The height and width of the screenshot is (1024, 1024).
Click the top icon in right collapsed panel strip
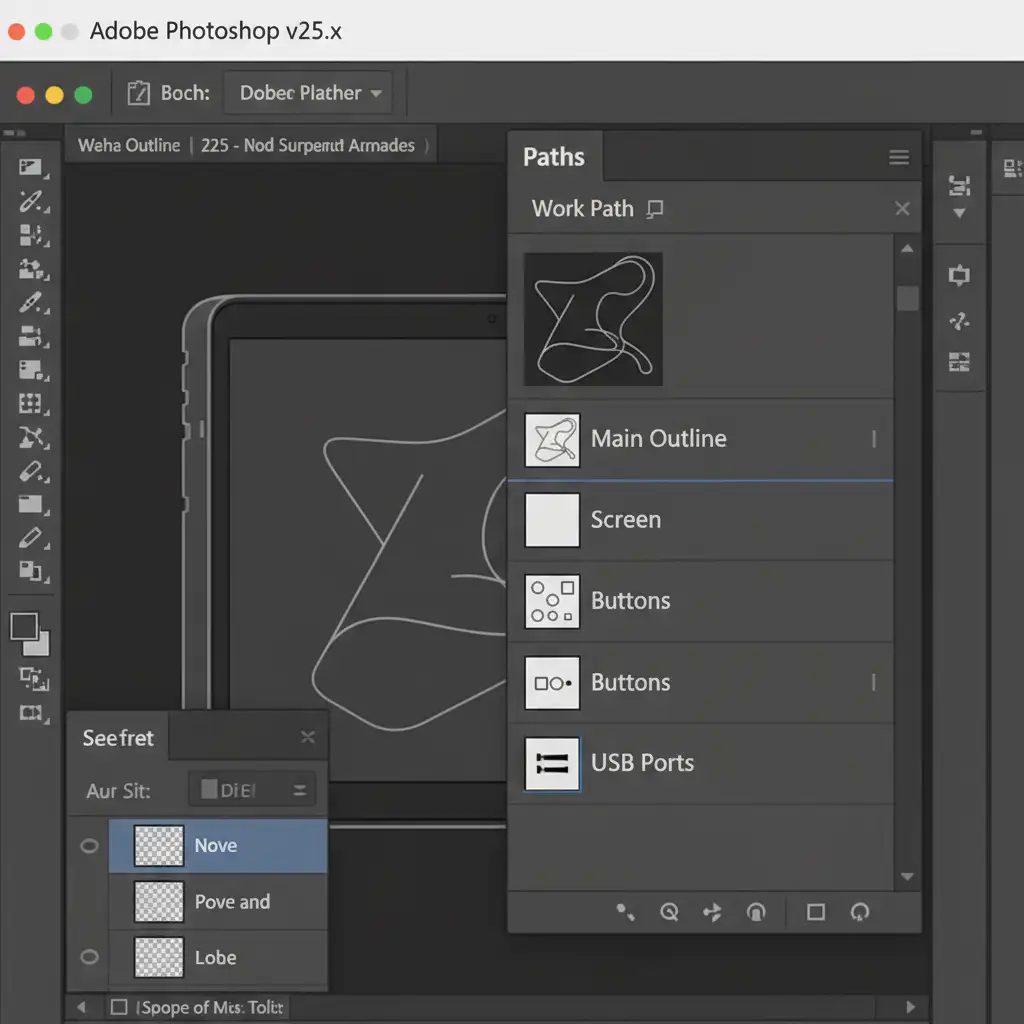click(x=959, y=186)
